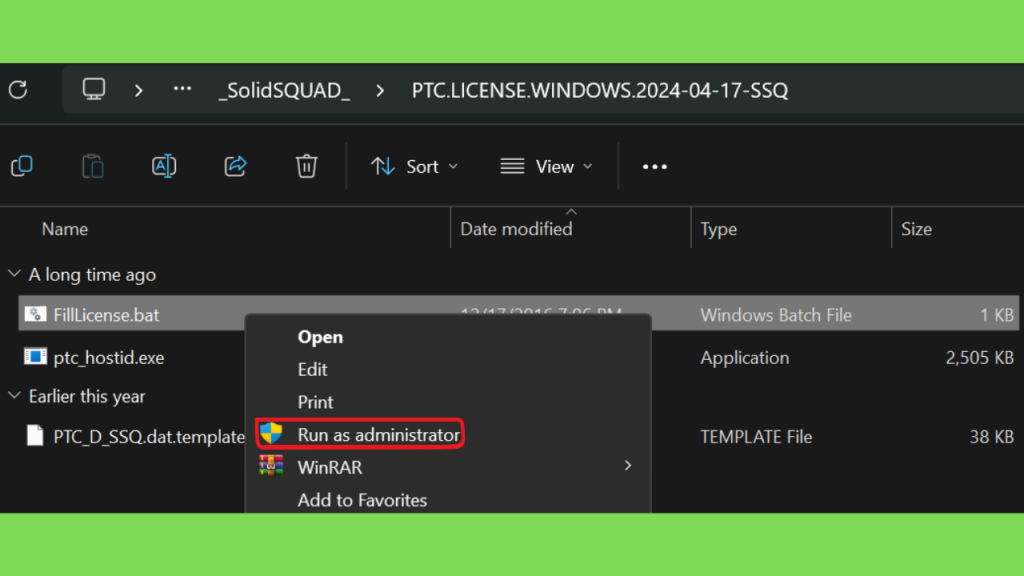
Task: Click the Delete trash can icon
Action: click(307, 166)
